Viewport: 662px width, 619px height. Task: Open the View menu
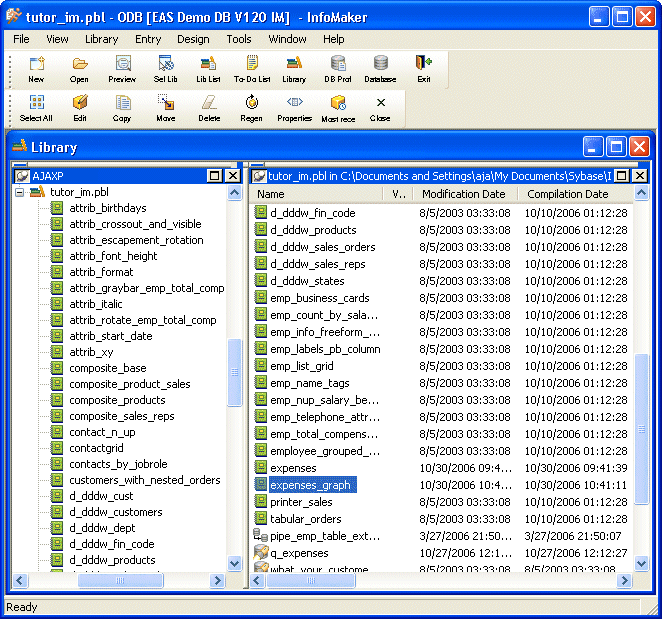click(x=57, y=39)
